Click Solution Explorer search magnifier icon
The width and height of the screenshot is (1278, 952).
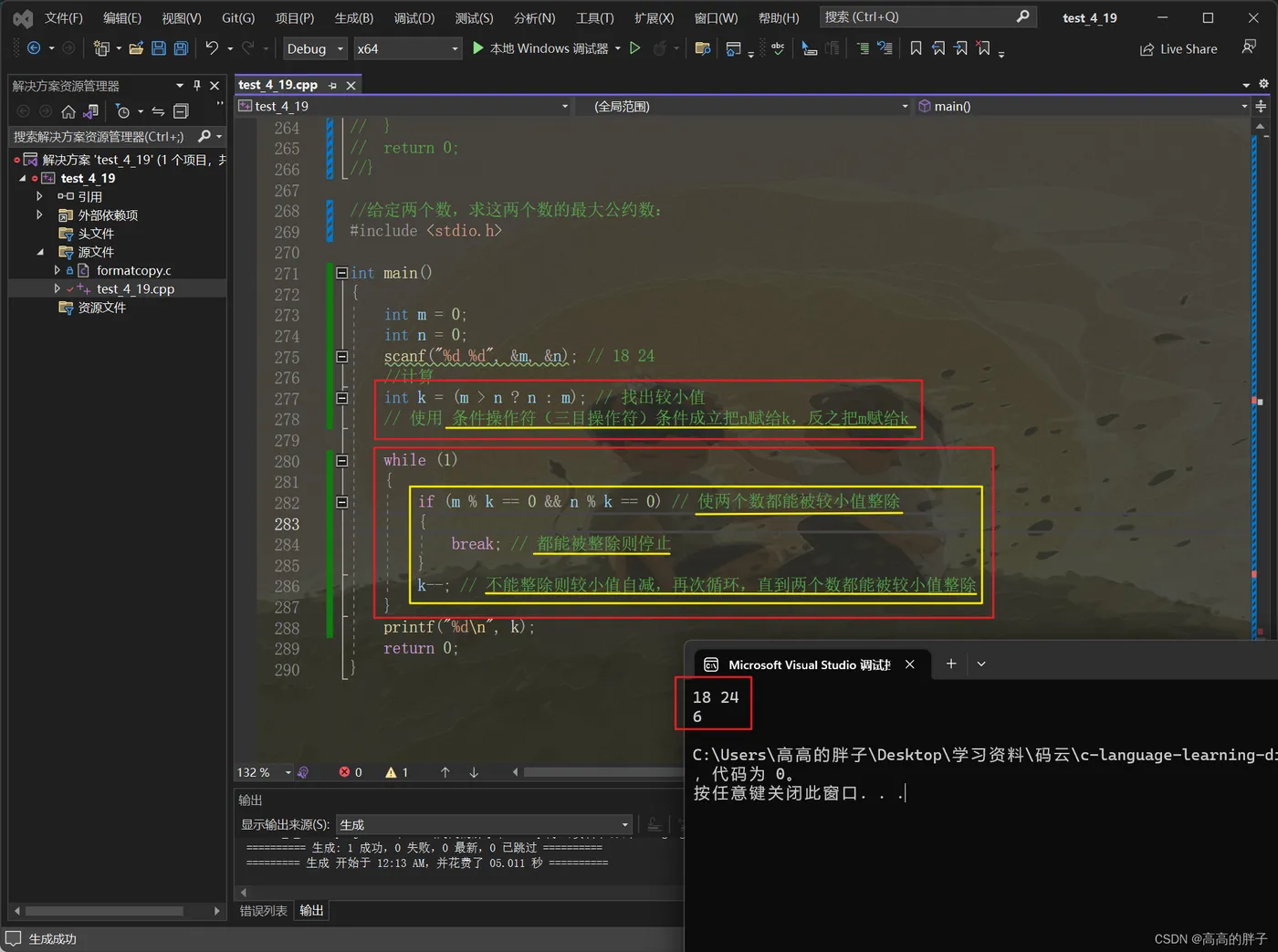coord(204,136)
